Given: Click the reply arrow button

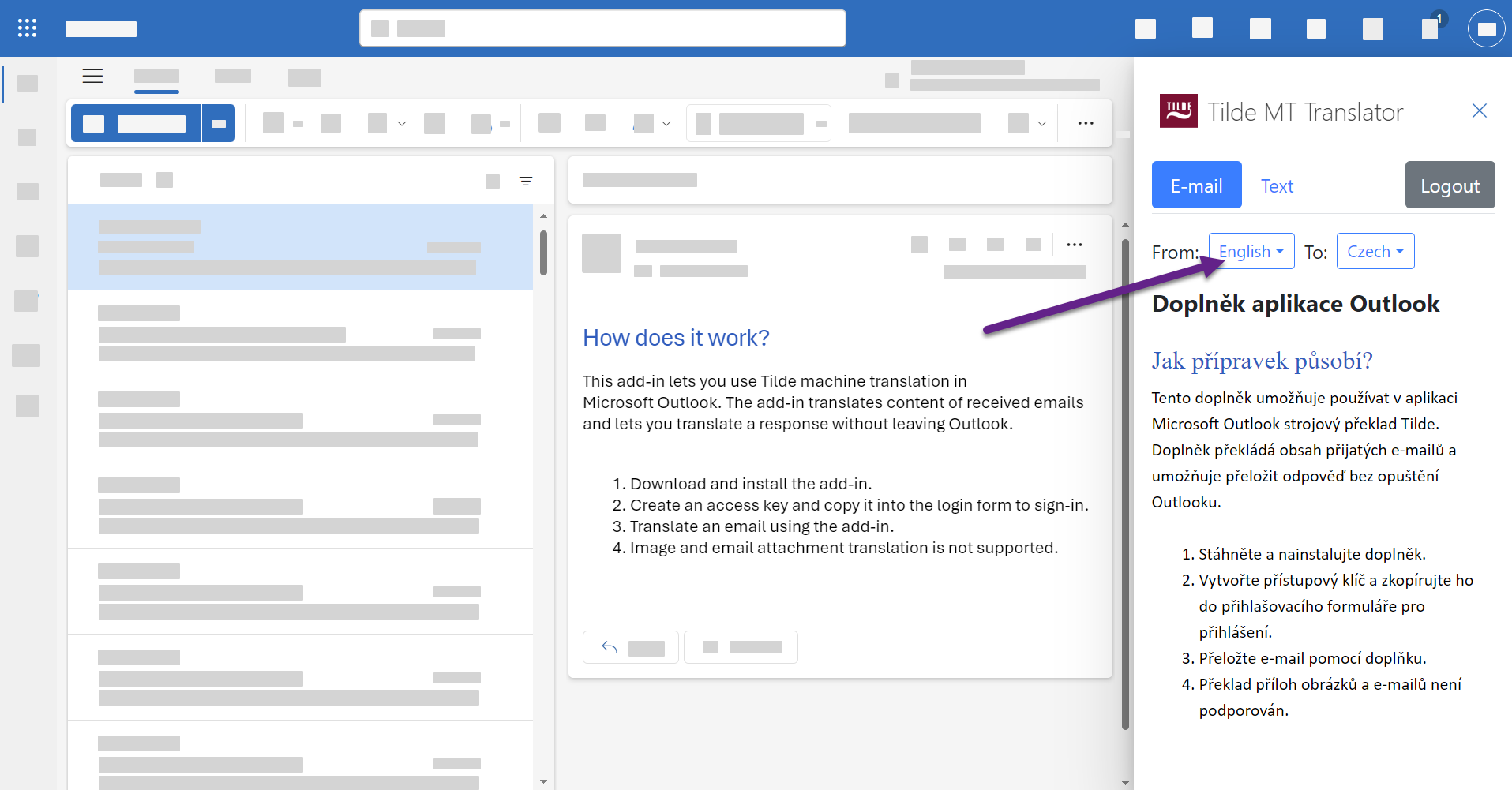Looking at the screenshot, I should [631, 647].
